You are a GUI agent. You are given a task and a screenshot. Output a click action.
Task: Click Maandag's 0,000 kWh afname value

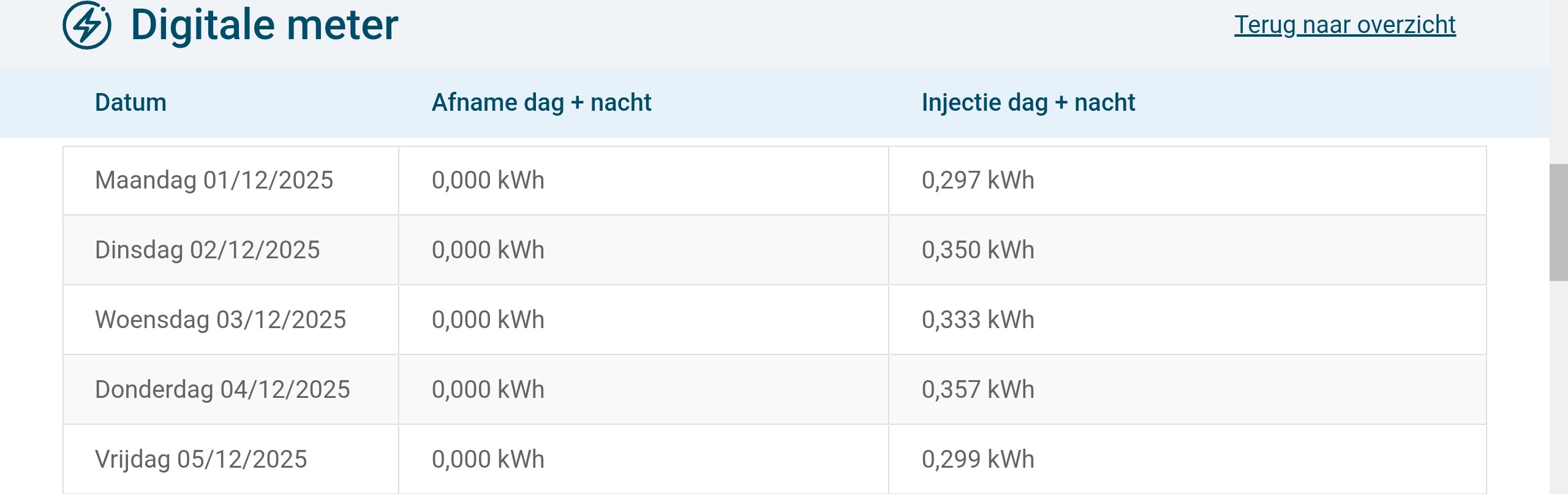[488, 181]
